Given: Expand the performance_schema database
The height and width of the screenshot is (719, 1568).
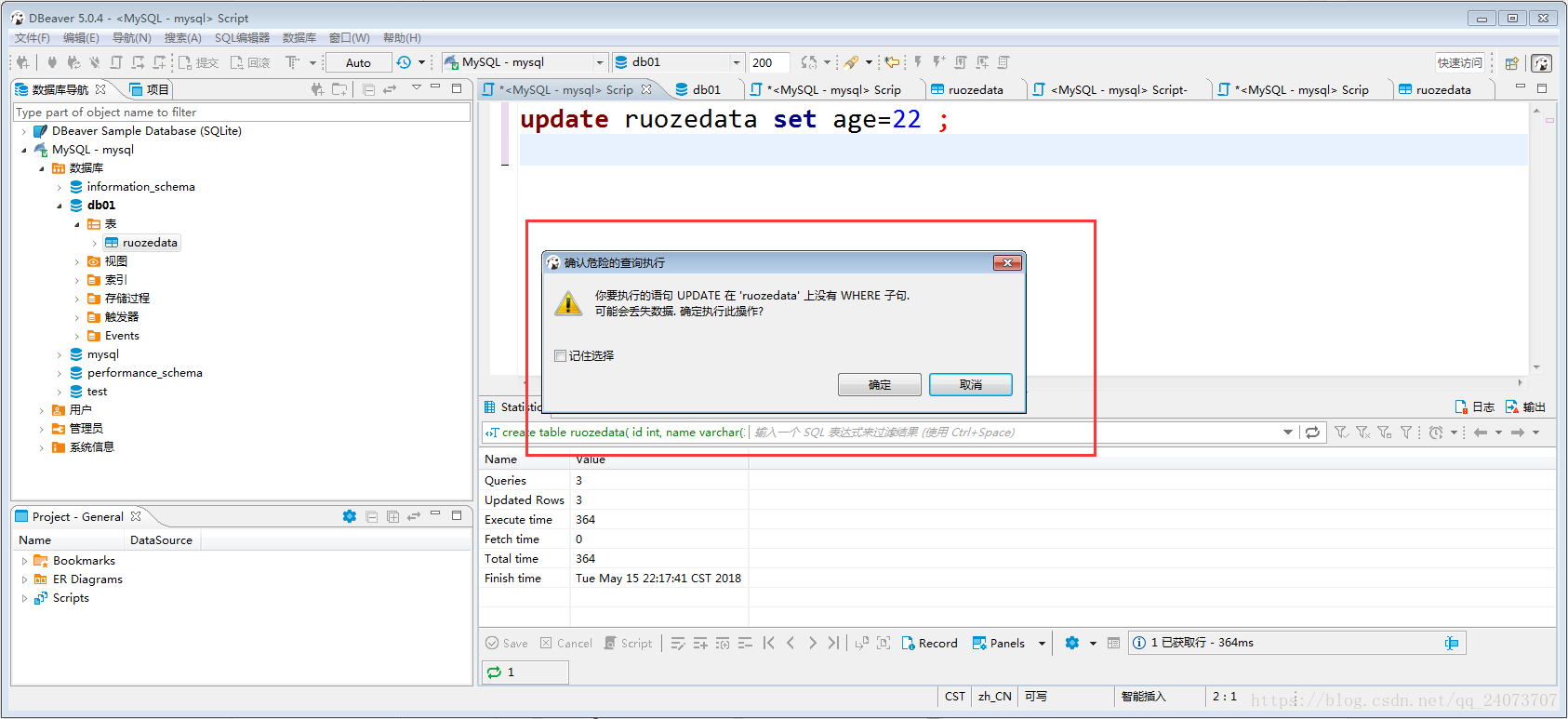Looking at the screenshot, I should pos(60,373).
